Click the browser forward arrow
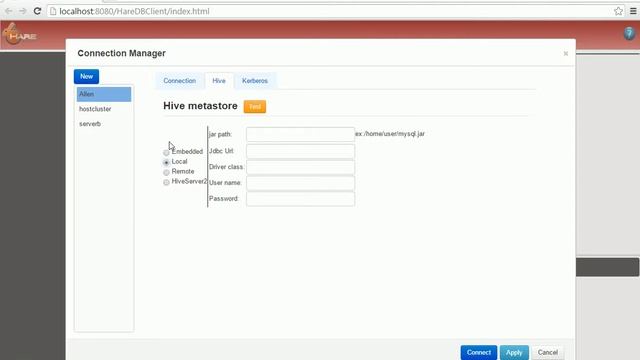This screenshot has height=360, width=640. point(23,11)
